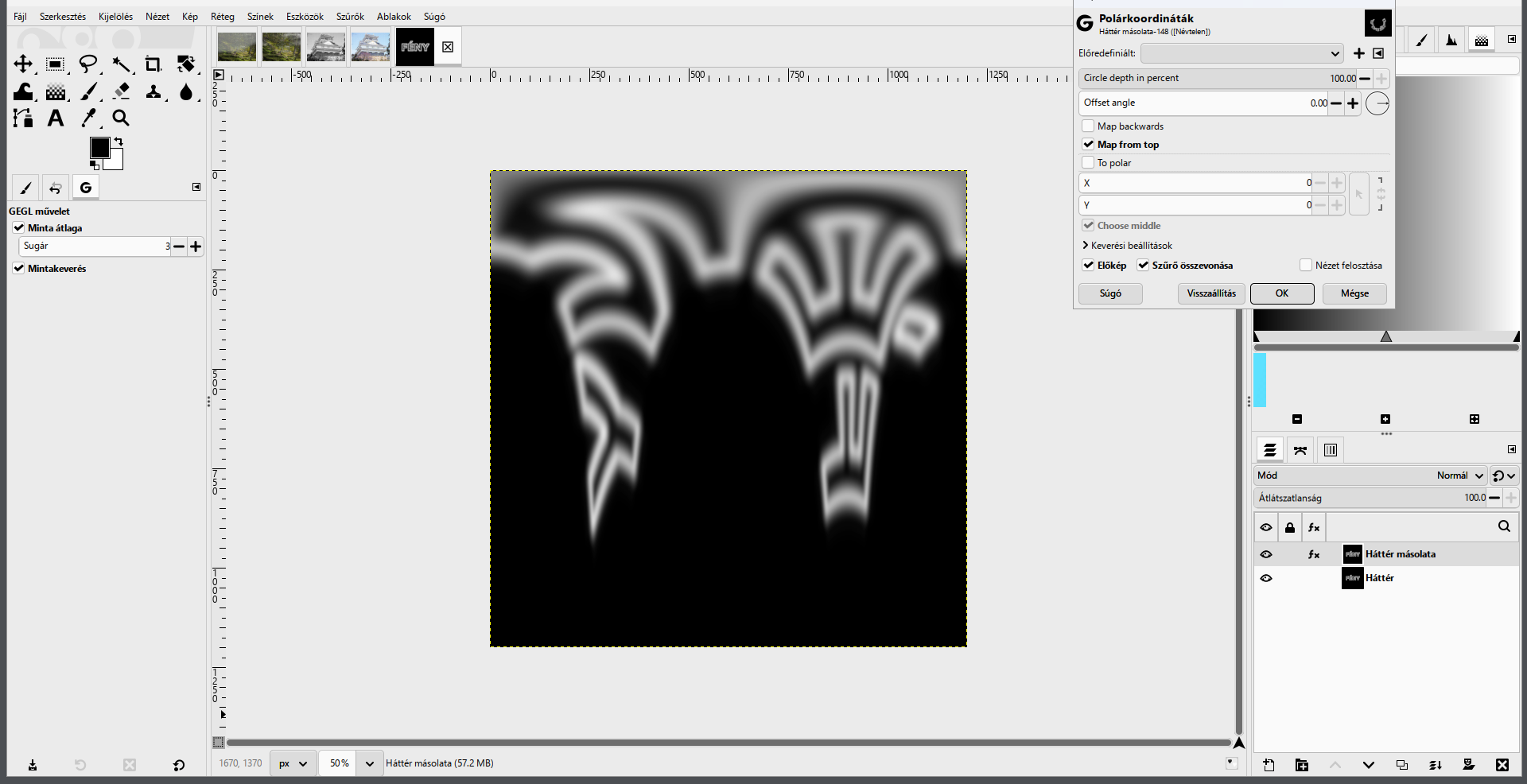Select the Rectangle Select tool
This screenshot has height=784, width=1527.
pos(55,64)
